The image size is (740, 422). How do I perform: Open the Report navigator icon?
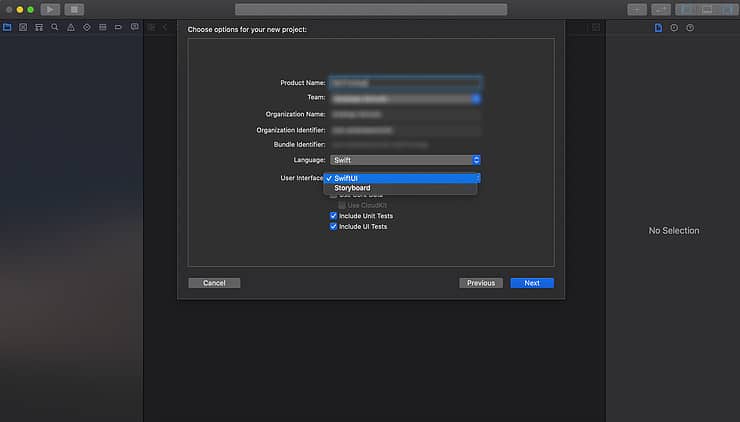click(135, 27)
